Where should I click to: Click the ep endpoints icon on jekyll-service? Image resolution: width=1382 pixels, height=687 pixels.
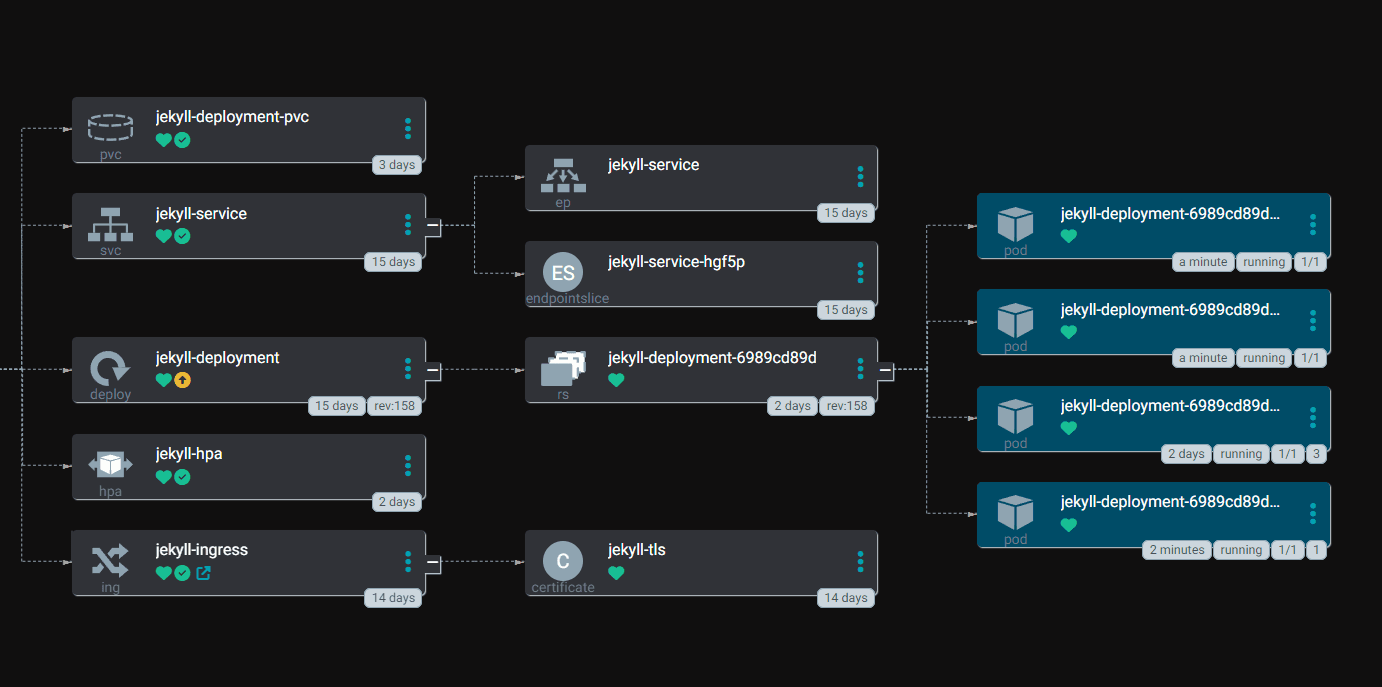[562, 175]
